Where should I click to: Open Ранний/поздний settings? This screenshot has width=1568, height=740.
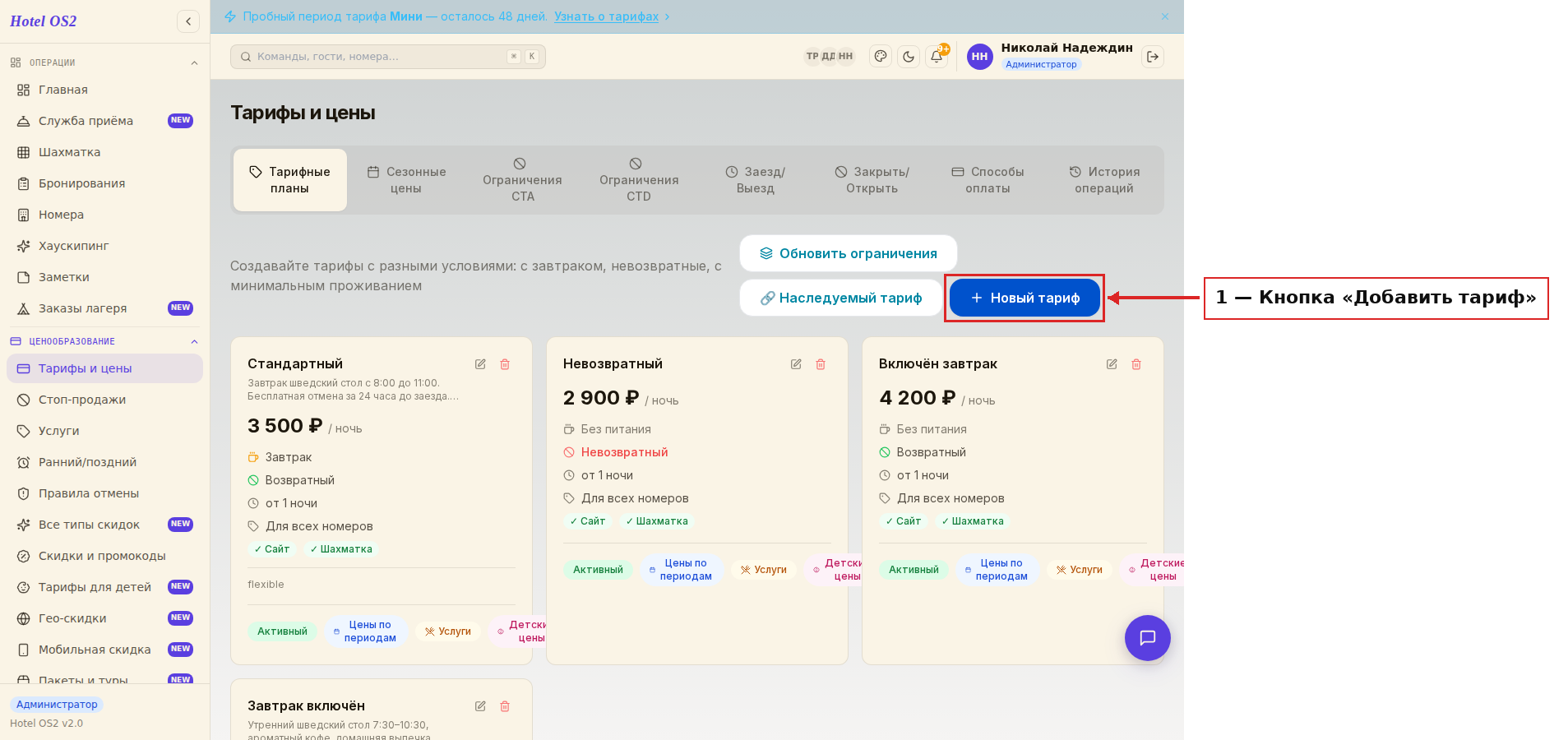(x=104, y=462)
